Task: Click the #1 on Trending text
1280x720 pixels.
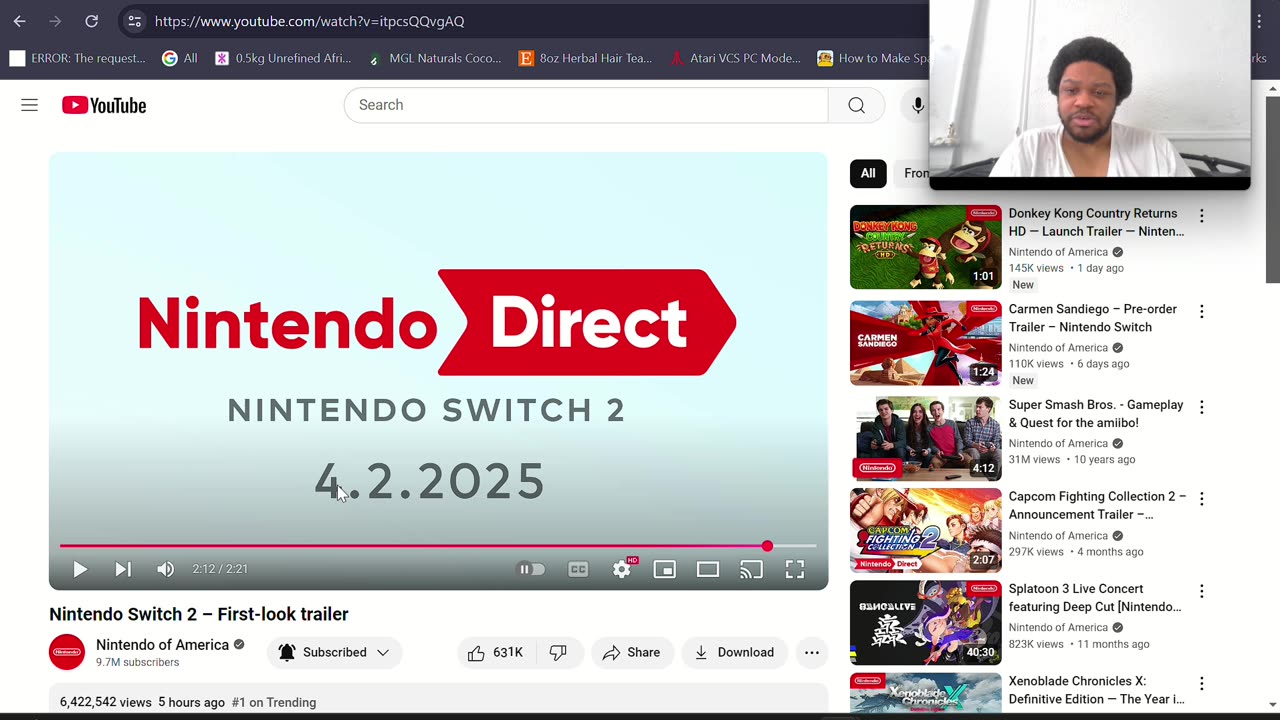Action: click(273, 702)
